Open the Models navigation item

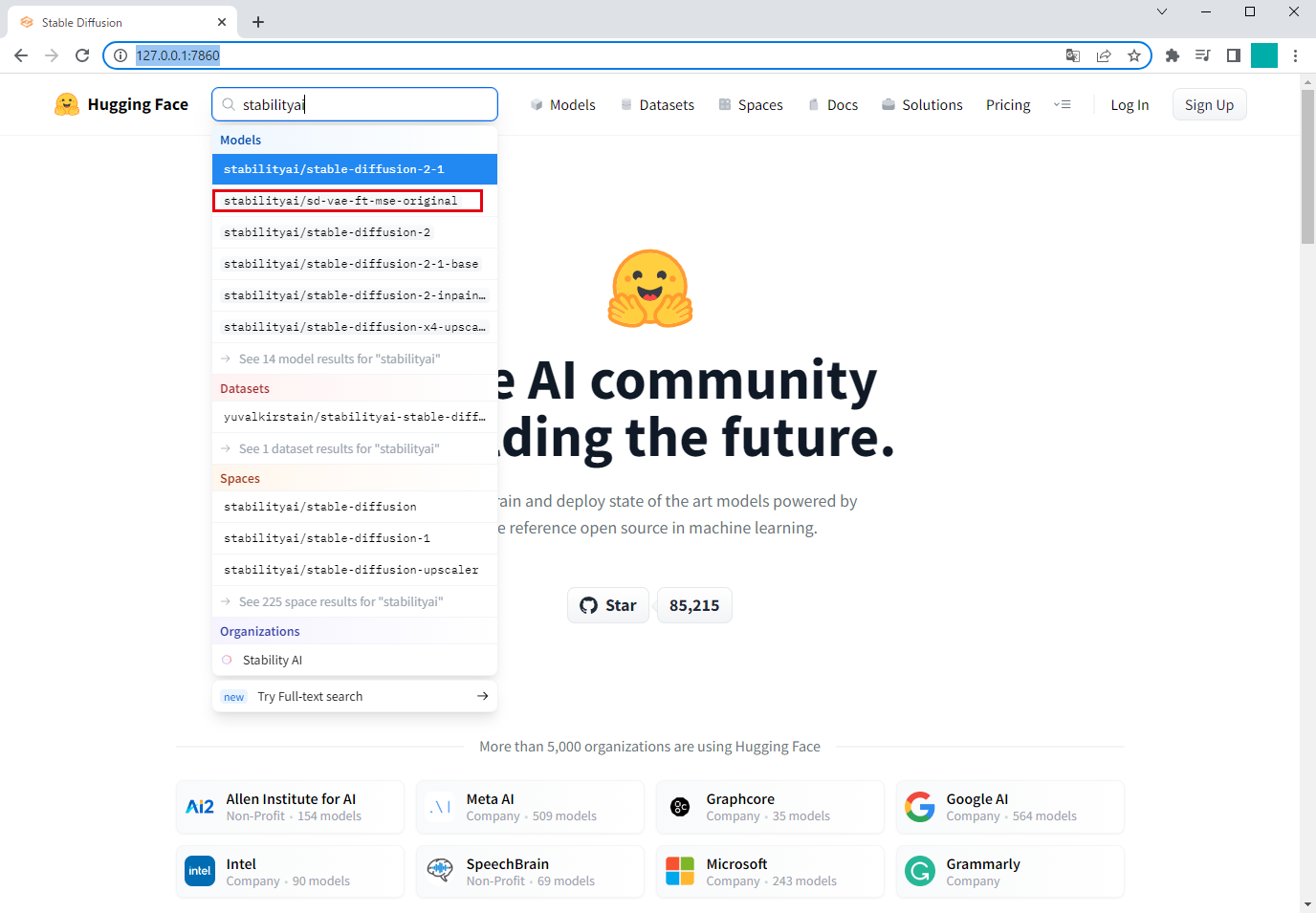pyautogui.click(x=563, y=105)
